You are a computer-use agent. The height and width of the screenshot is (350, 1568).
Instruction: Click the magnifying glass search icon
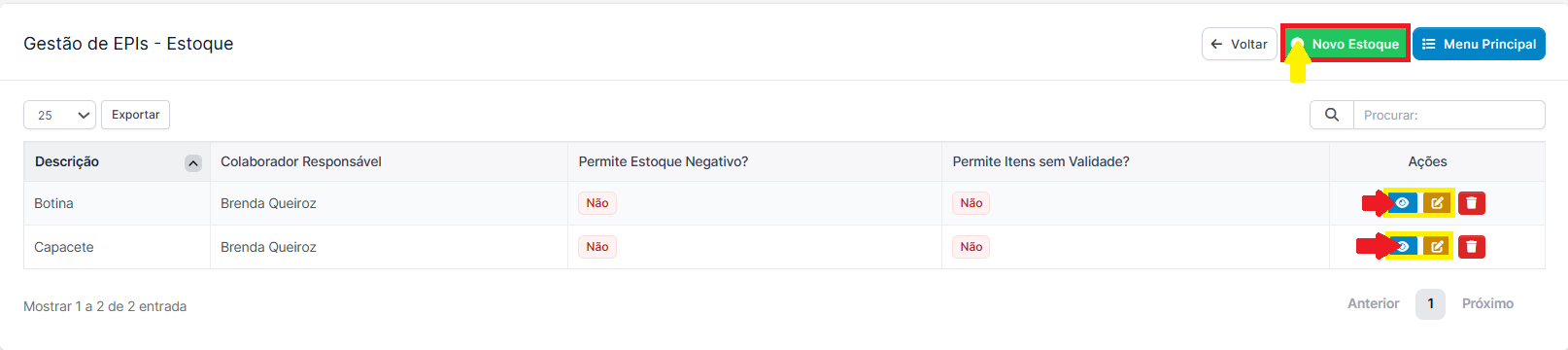click(x=1332, y=115)
